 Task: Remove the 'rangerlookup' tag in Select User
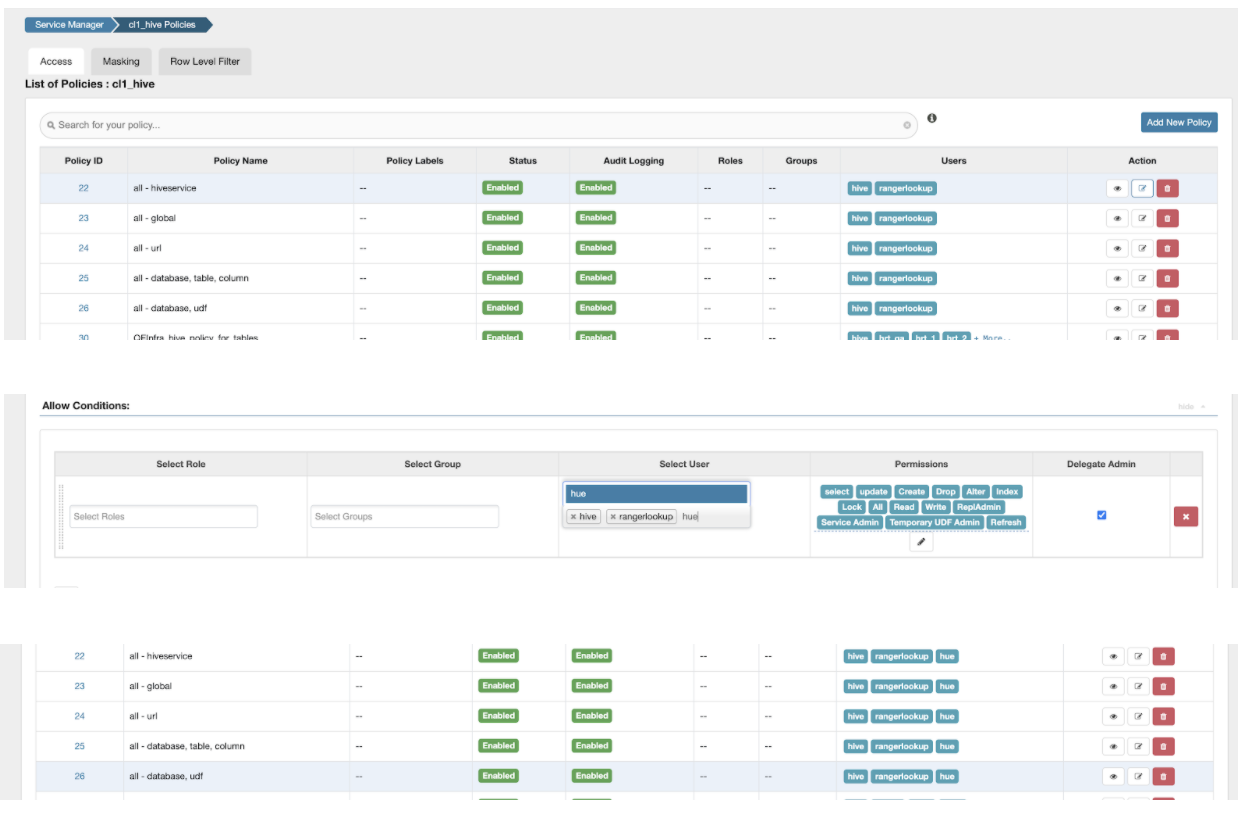(x=613, y=517)
